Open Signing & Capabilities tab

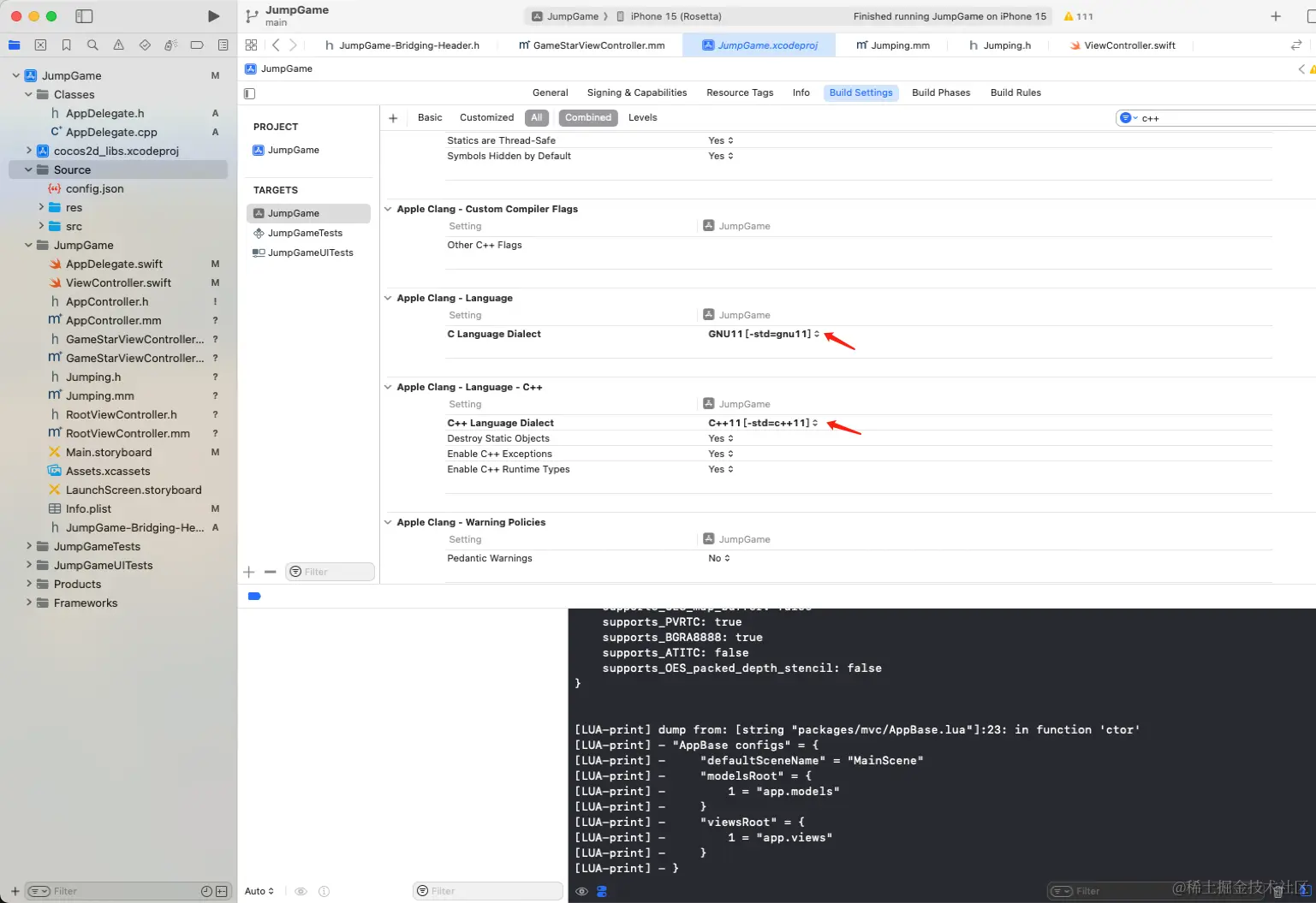[x=637, y=93]
